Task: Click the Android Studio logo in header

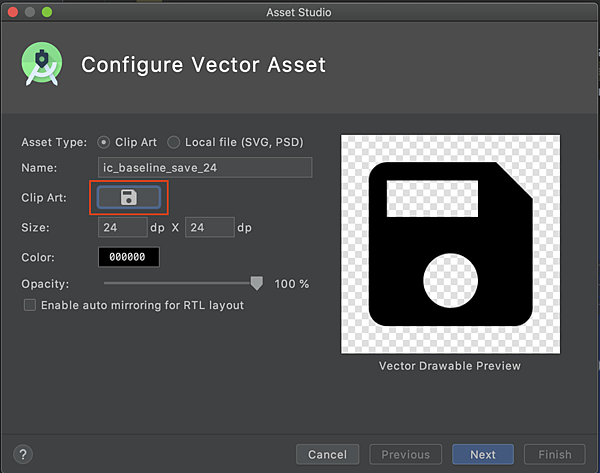Action: click(42, 64)
